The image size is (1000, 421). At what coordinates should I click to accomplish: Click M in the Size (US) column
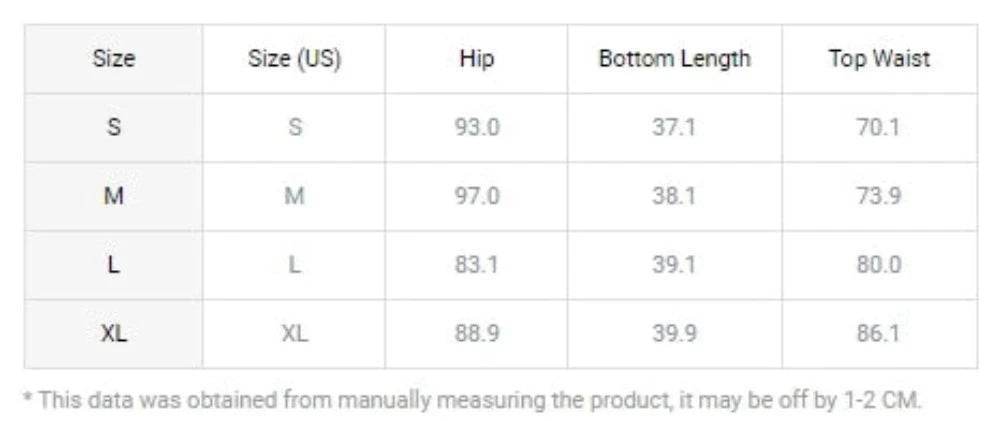coord(294,196)
